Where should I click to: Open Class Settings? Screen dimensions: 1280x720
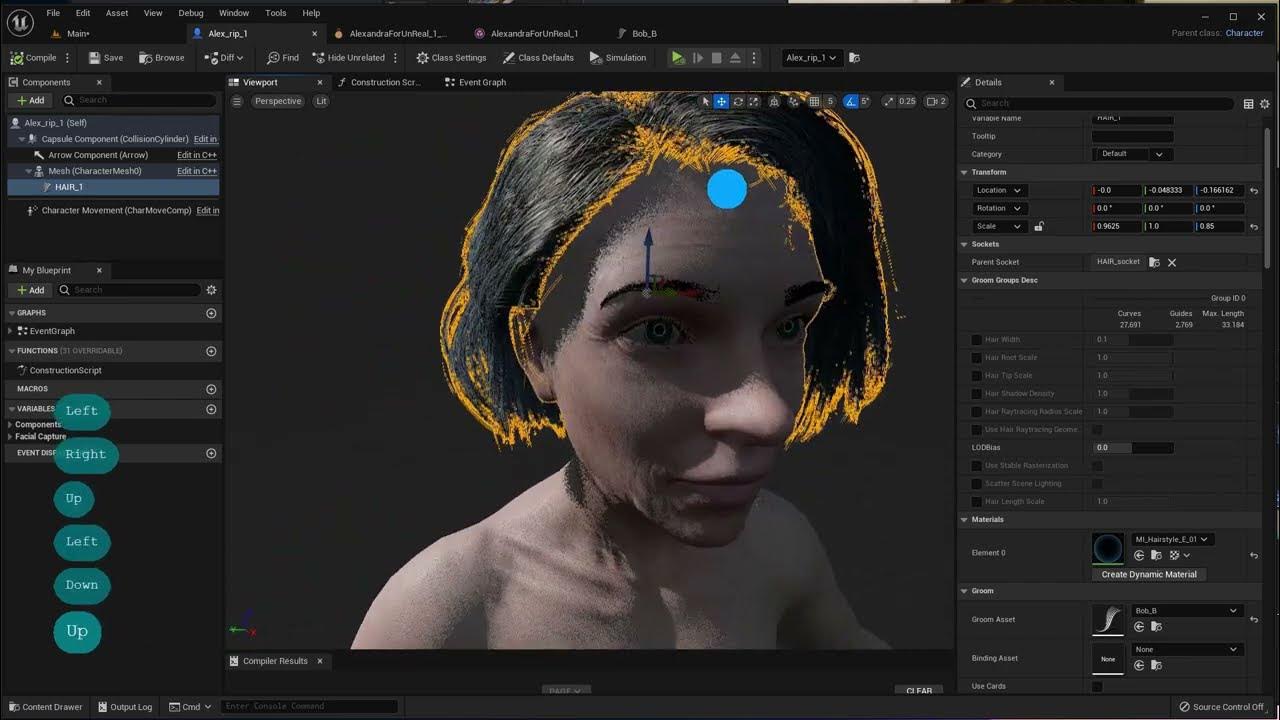(451, 58)
